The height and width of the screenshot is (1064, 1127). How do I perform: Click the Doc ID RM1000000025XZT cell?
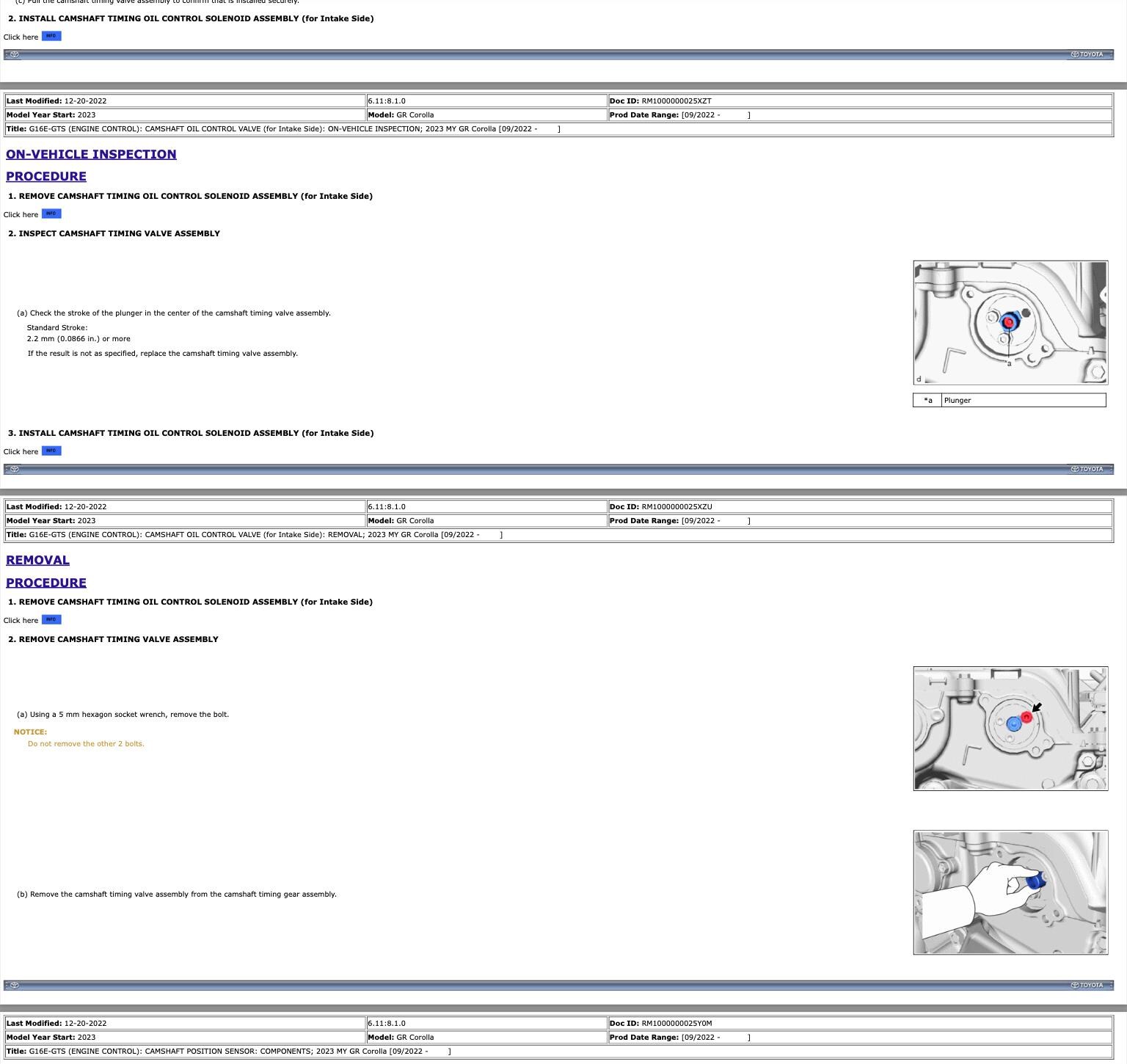point(859,101)
